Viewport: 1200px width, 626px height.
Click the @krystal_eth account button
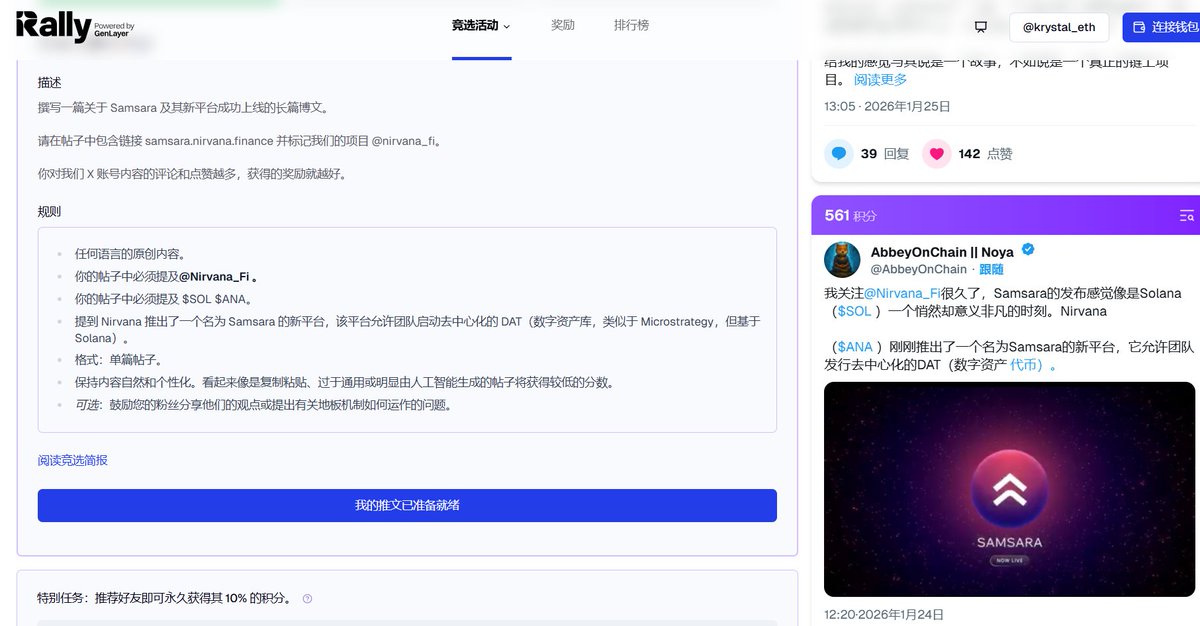coord(1059,27)
